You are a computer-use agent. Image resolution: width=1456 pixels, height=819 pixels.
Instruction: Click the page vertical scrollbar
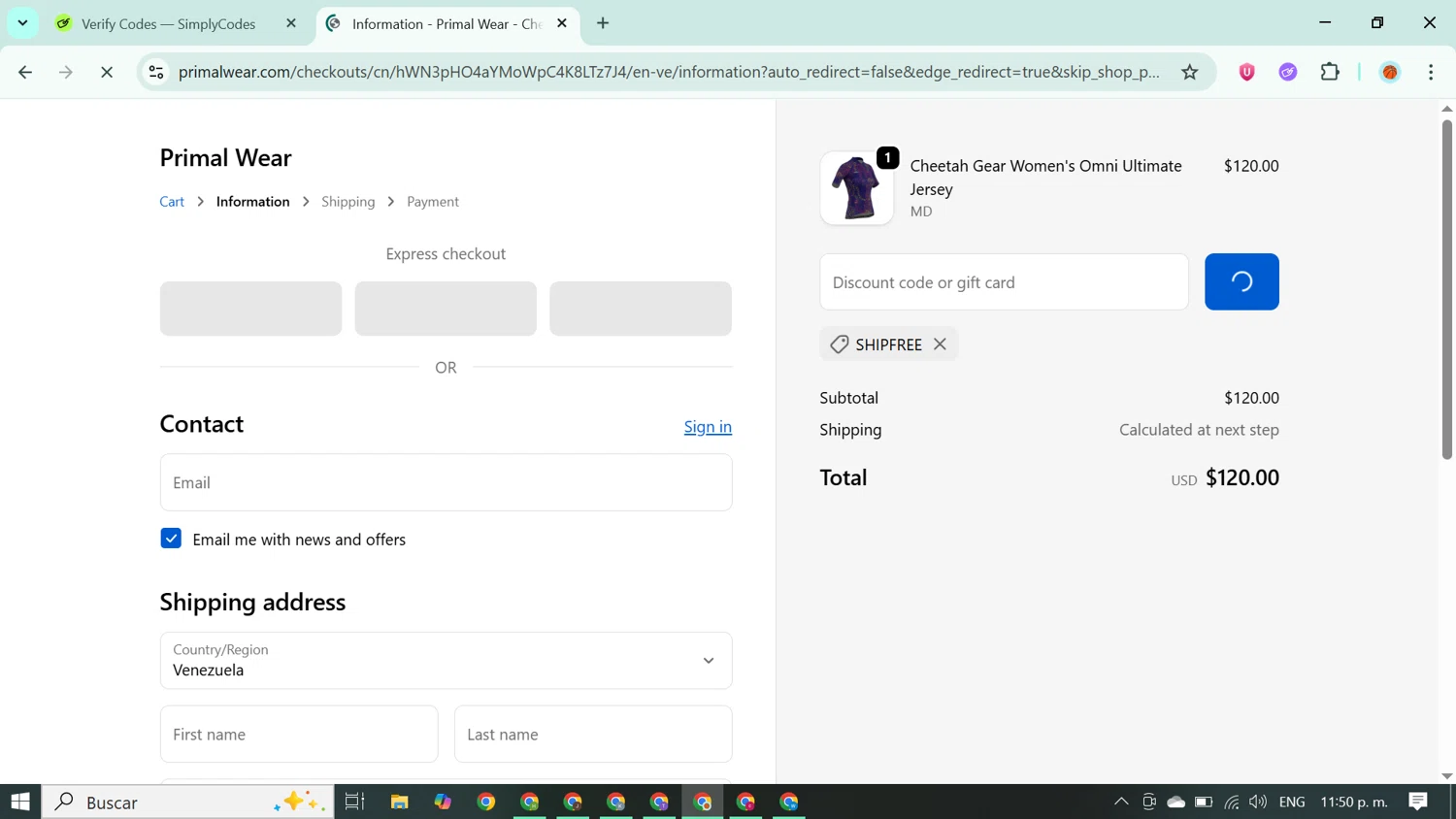coord(1446,289)
